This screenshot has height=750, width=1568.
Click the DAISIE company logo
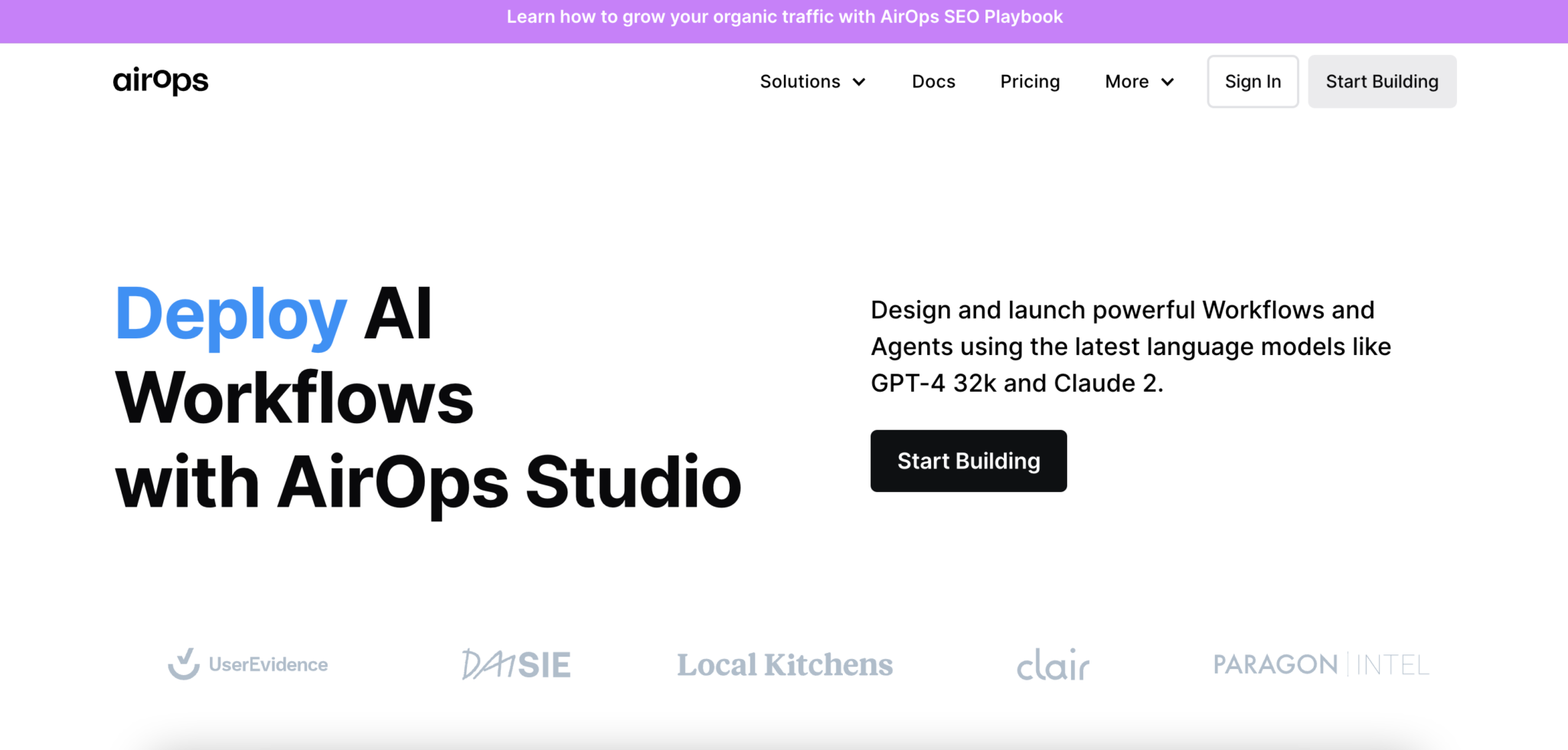[516, 664]
